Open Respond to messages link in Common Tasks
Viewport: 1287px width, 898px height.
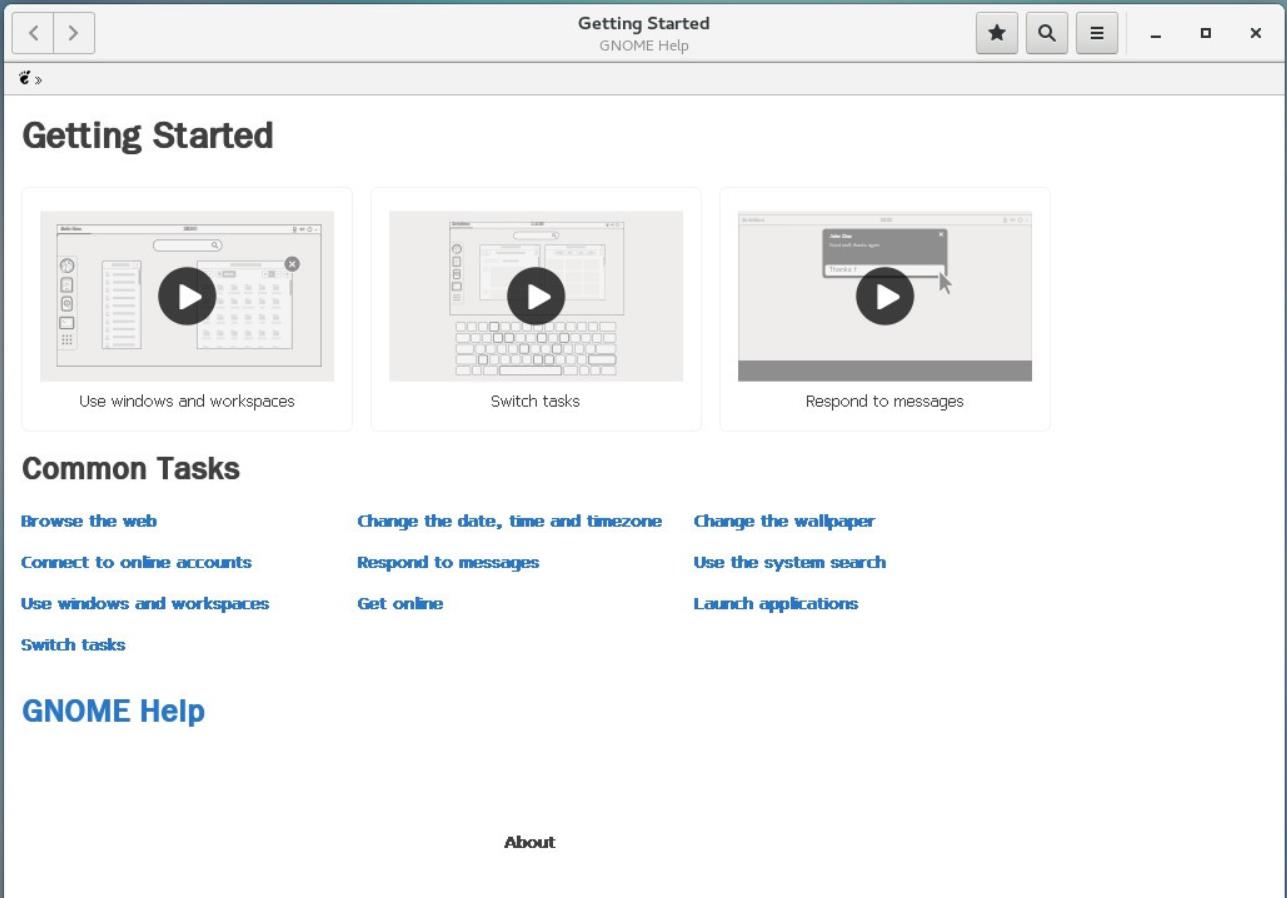tap(448, 562)
